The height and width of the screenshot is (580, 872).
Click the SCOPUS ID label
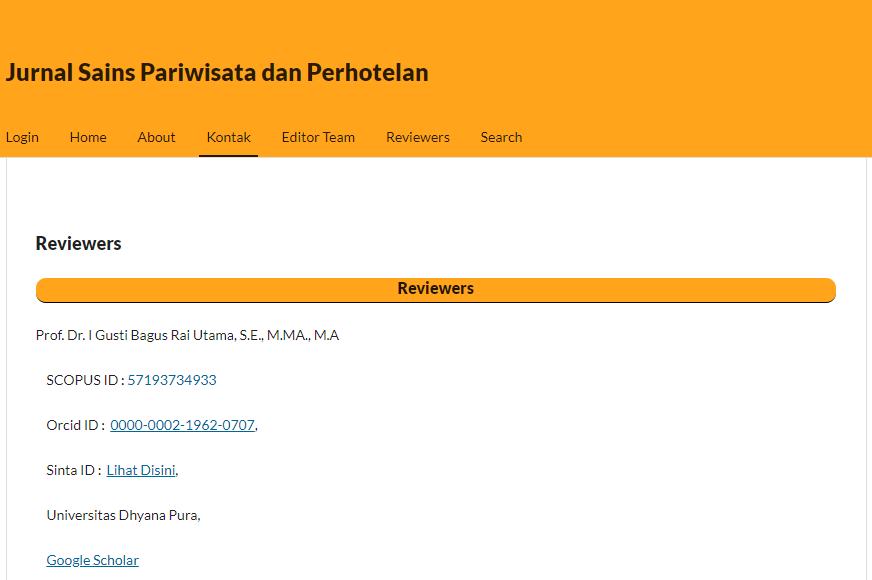[x=84, y=380]
